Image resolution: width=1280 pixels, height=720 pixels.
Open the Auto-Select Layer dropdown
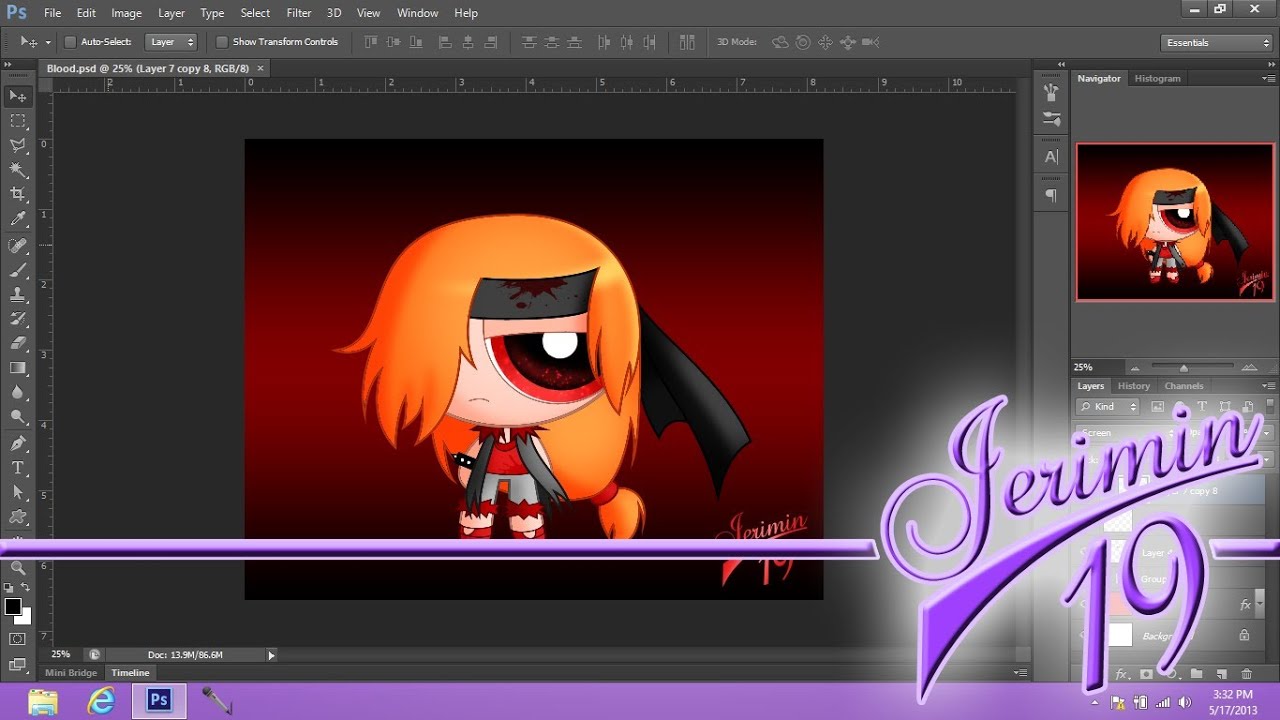pos(171,42)
